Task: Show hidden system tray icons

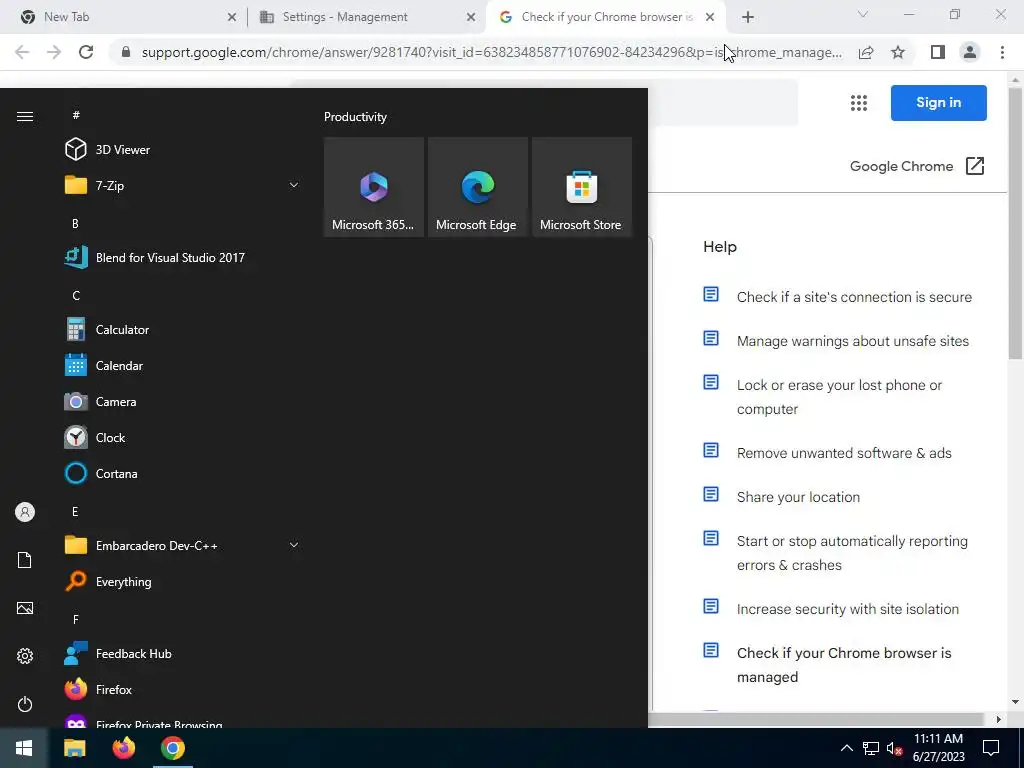Action: pos(846,748)
